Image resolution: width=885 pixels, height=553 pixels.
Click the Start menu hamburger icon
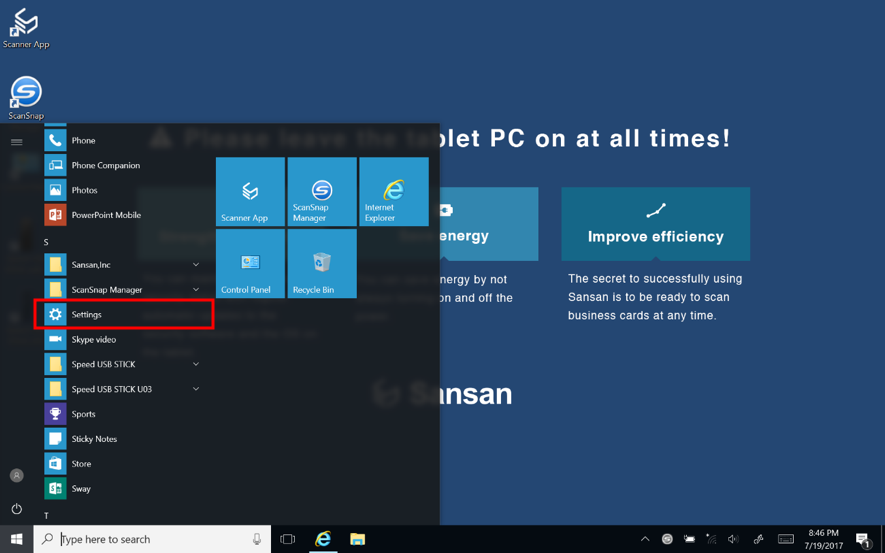(x=17, y=142)
